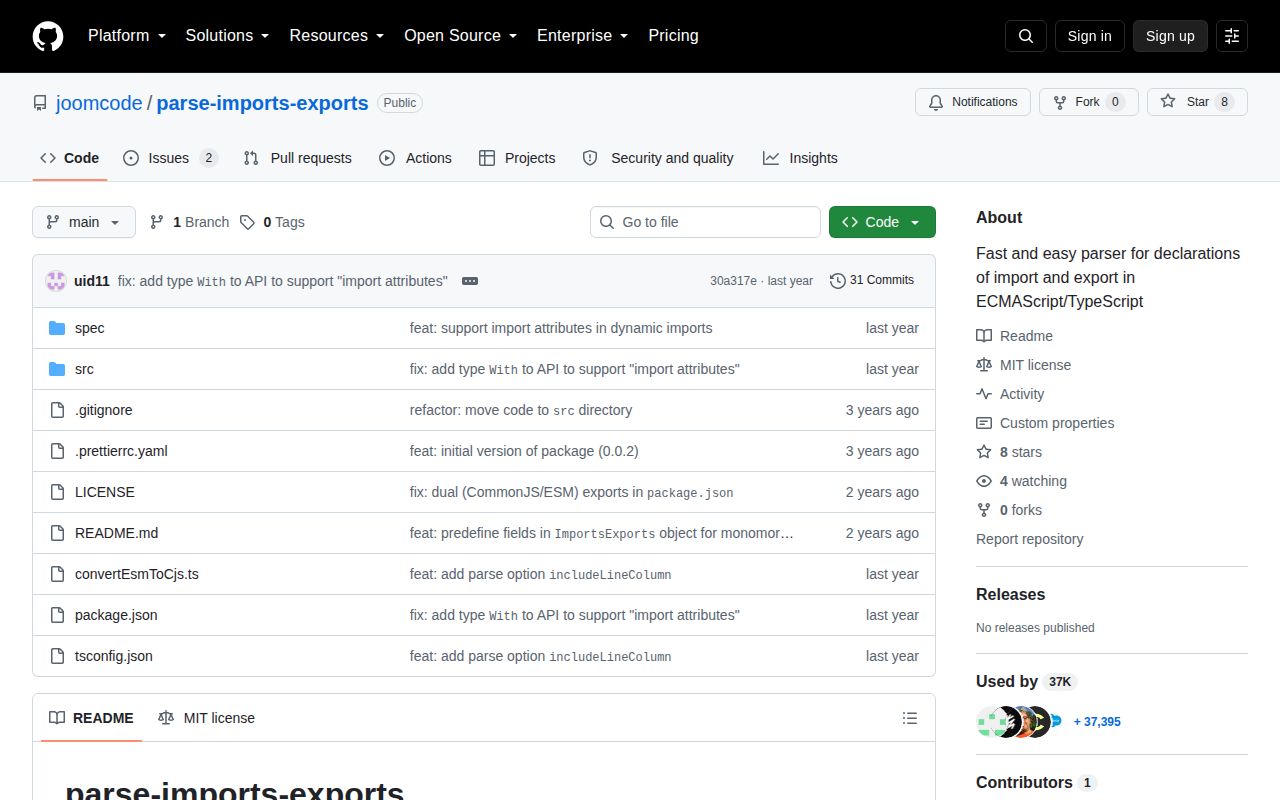Image resolution: width=1280 pixels, height=800 pixels.
Task: Click the uid11 author avatar
Action: [x=56, y=281]
